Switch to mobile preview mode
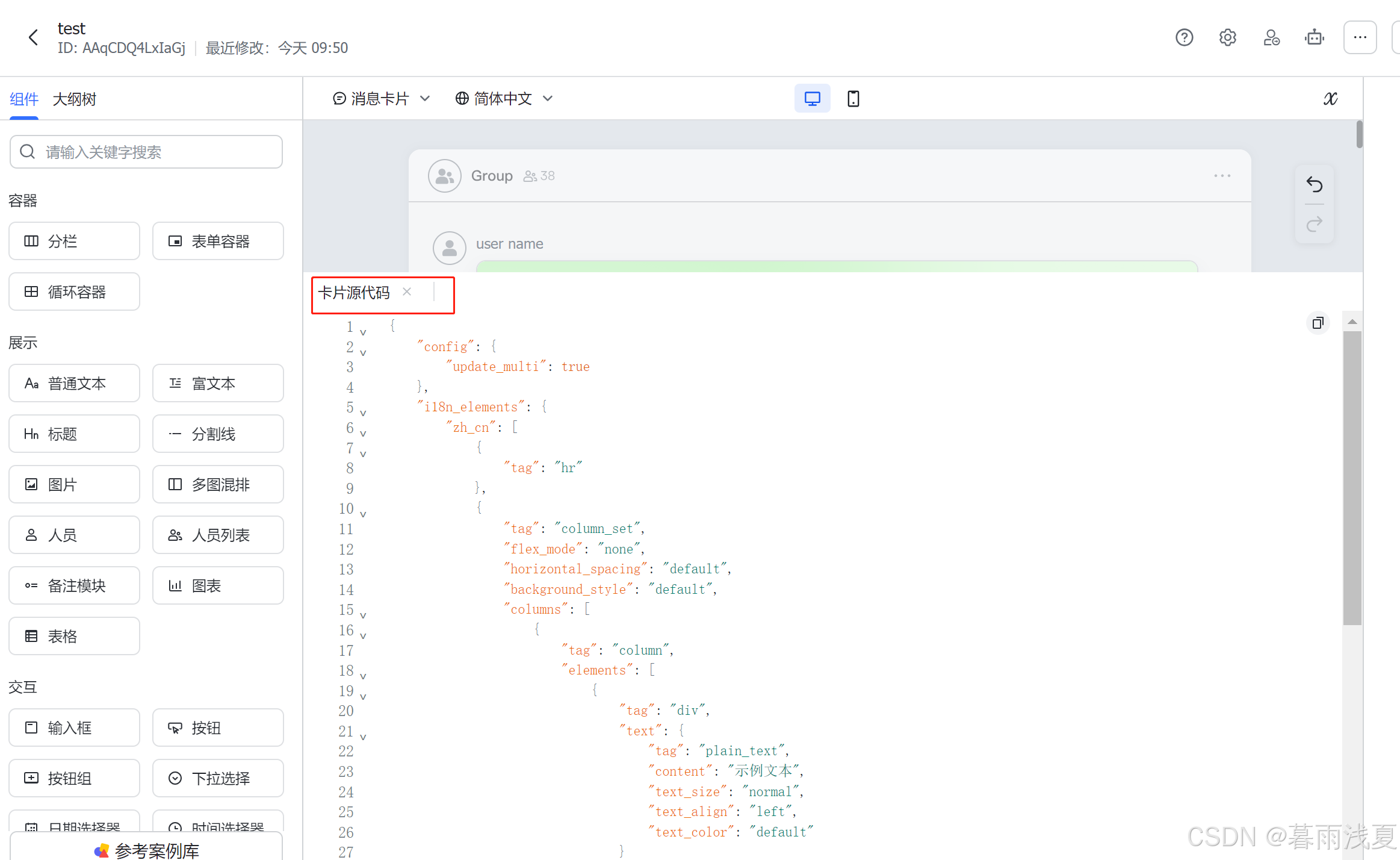Screen dimensions: 1400x860 pyautogui.click(x=853, y=98)
